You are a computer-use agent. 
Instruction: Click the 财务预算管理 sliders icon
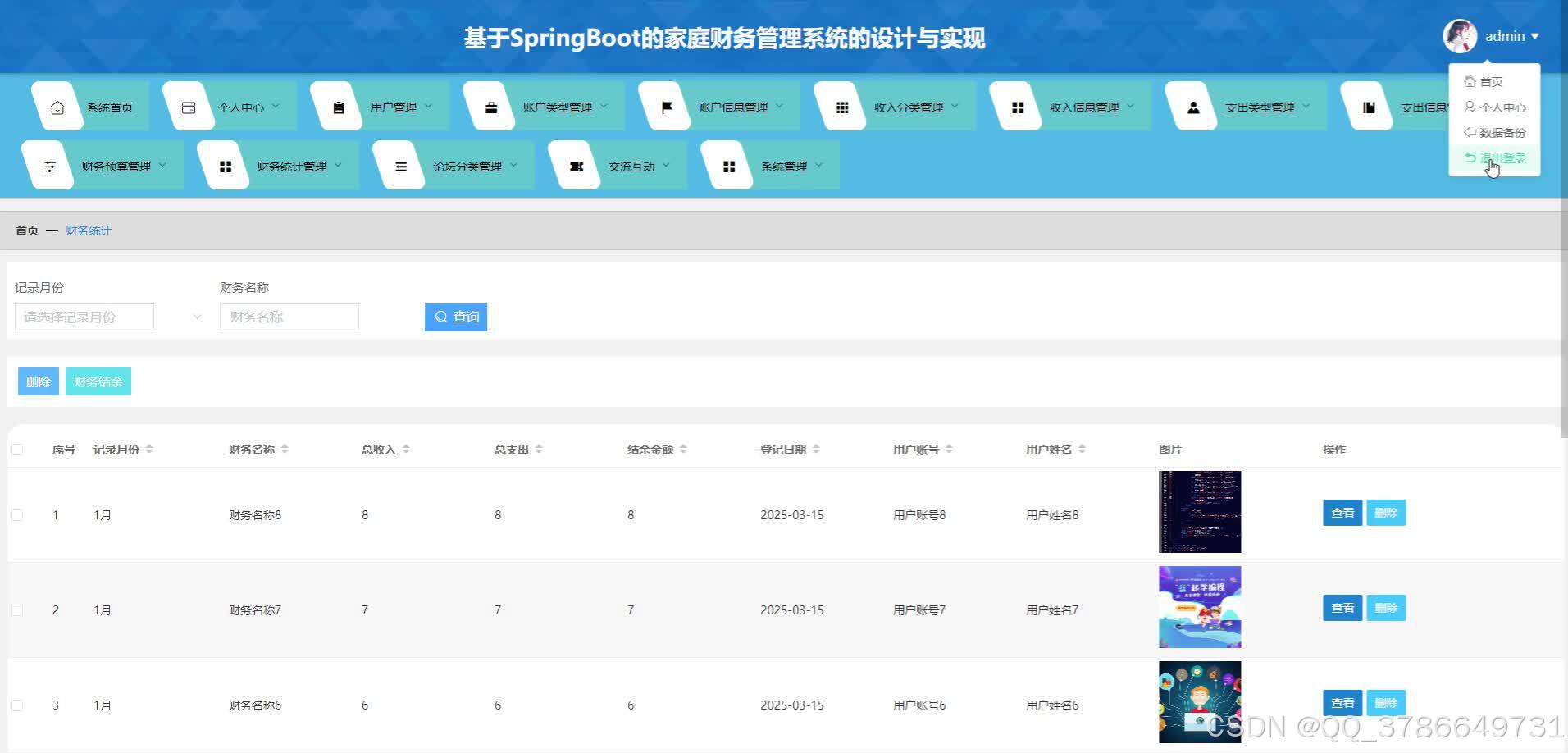click(50, 165)
